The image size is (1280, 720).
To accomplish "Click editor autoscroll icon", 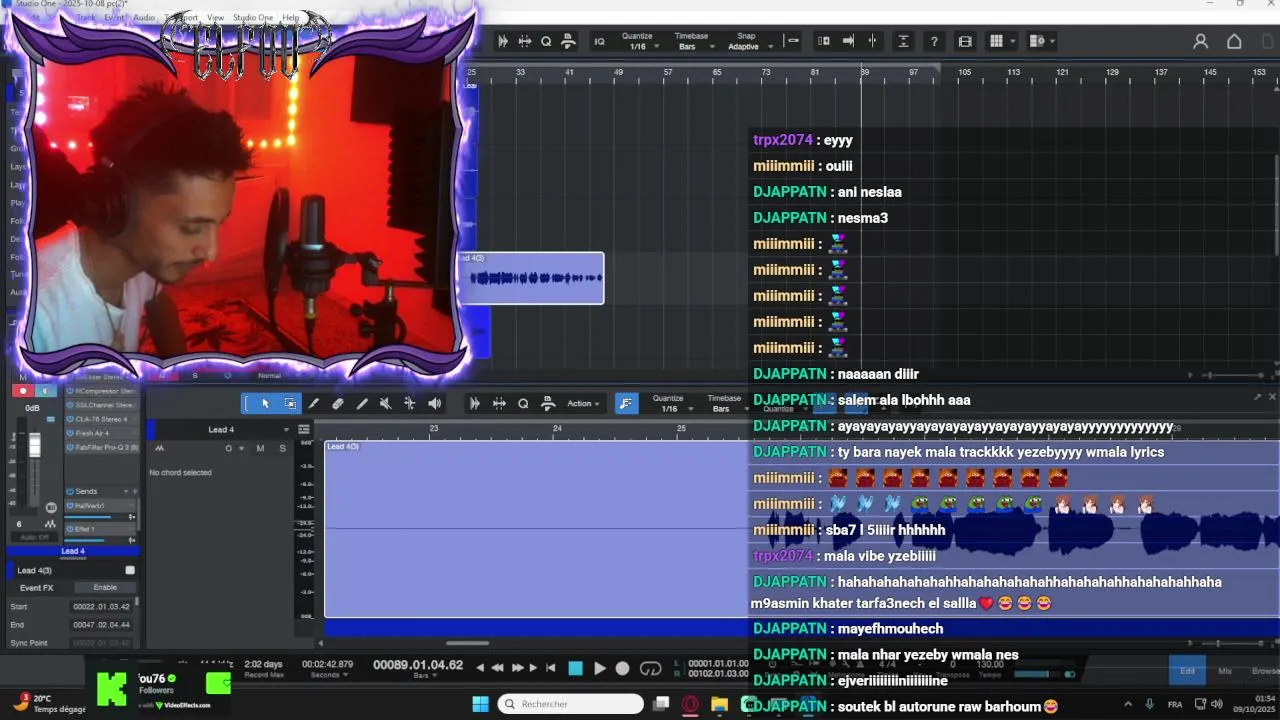I will 475,403.
